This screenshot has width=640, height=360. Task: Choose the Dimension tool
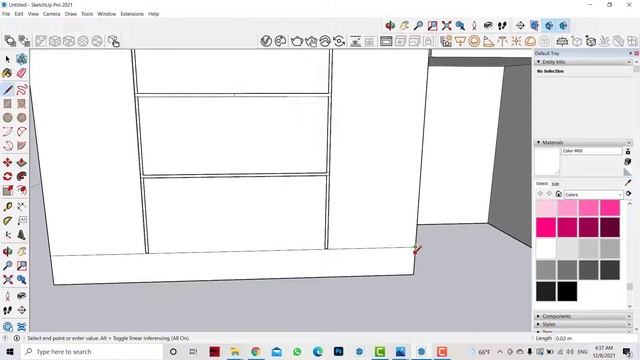pyautogui.click(x=22, y=207)
